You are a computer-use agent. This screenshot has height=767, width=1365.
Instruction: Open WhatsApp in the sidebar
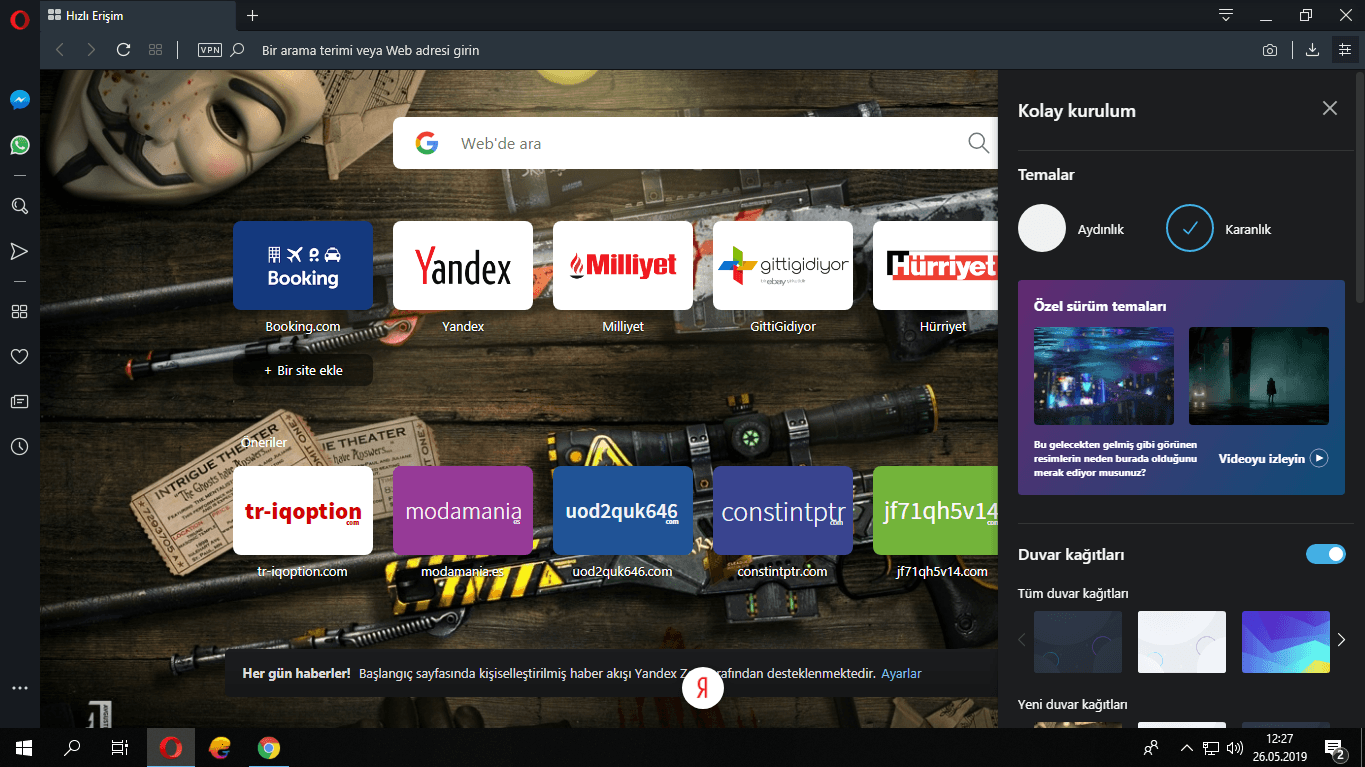tap(19, 145)
